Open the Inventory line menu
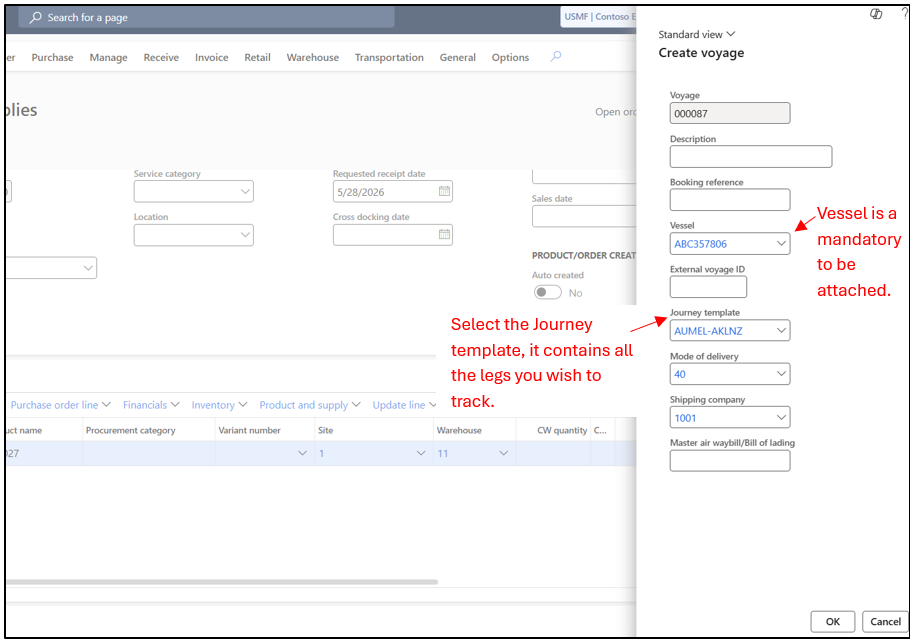 (x=220, y=405)
